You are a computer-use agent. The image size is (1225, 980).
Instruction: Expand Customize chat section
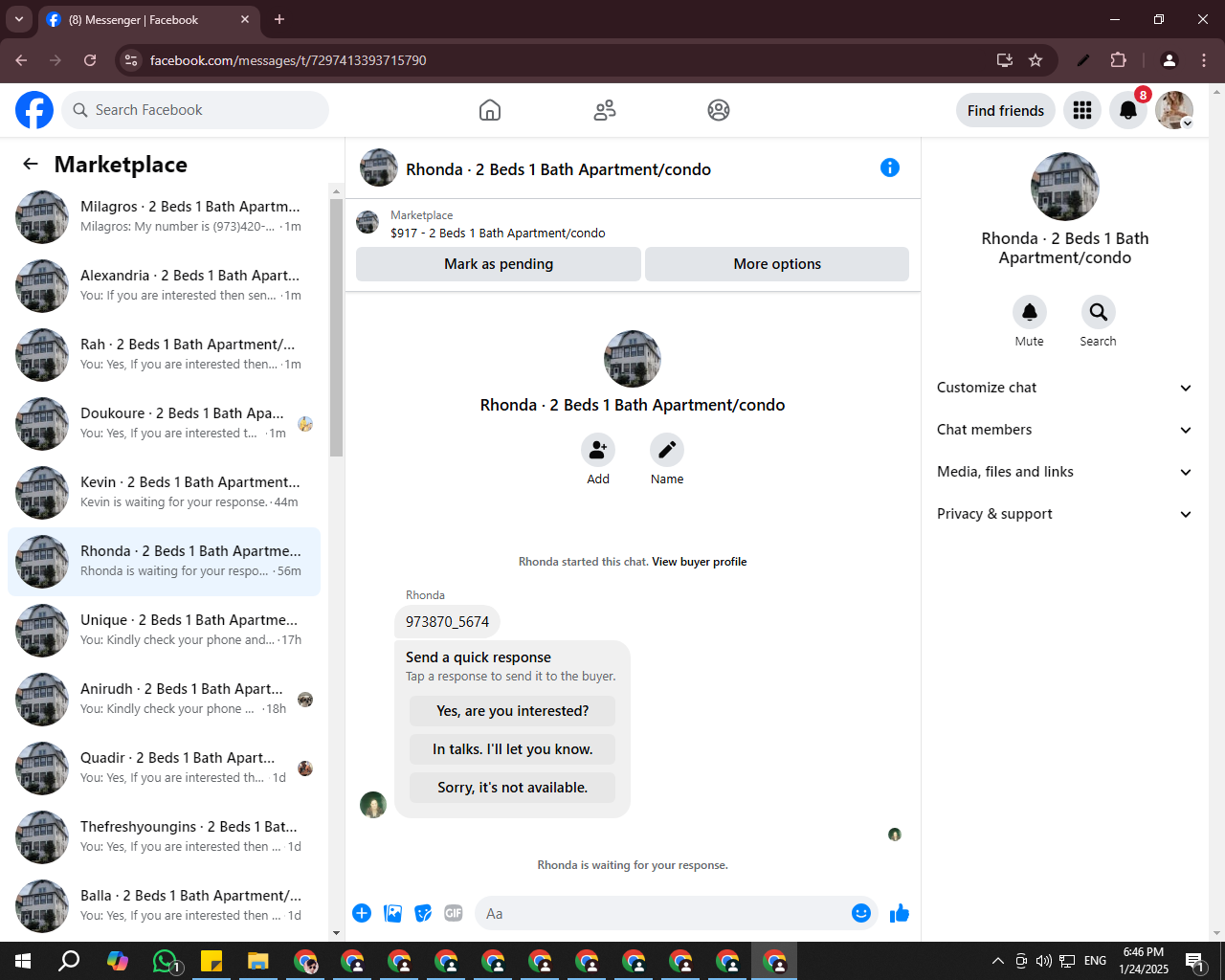click(1064, 388)
